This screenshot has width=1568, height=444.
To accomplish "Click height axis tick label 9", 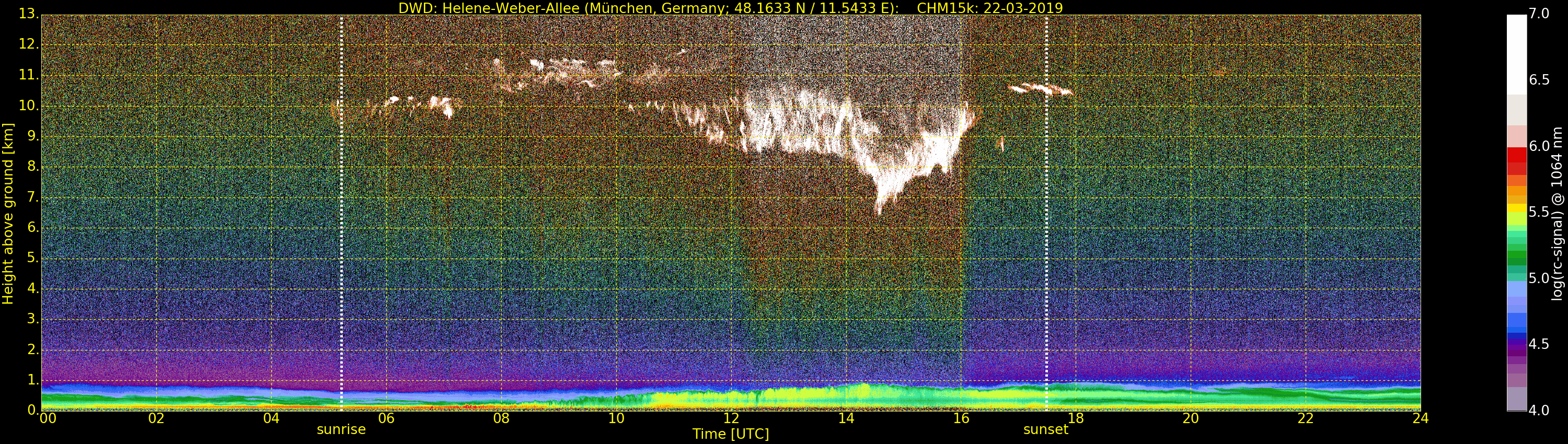I will click(x=33, y=136).
